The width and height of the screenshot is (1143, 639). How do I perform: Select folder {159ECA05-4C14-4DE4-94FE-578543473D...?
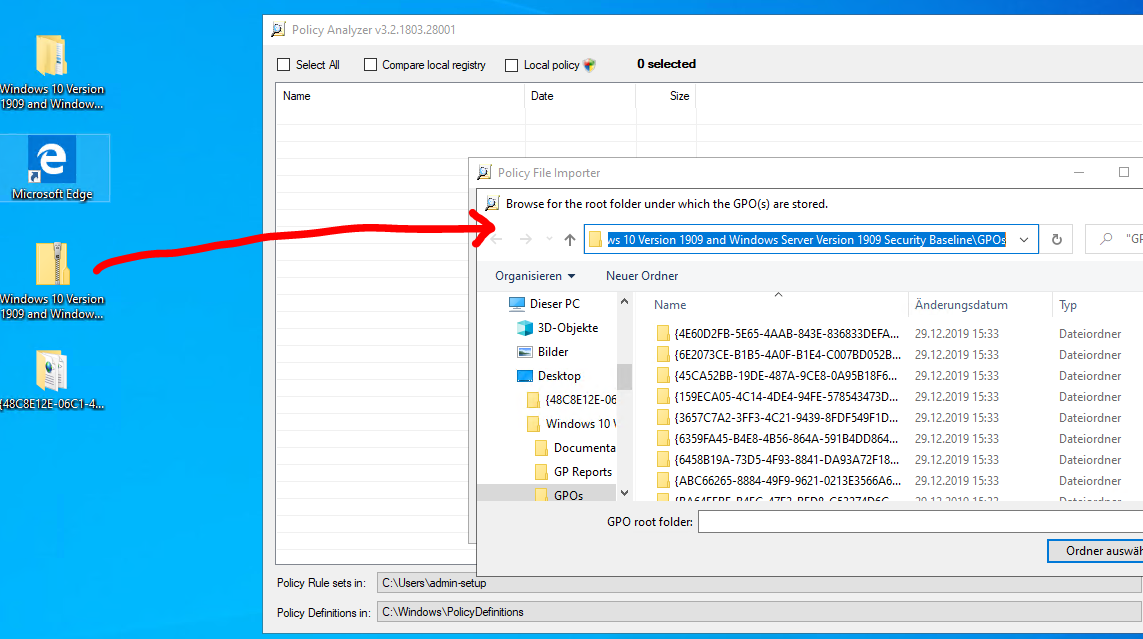pyautogui.click(x=777, y=397)
